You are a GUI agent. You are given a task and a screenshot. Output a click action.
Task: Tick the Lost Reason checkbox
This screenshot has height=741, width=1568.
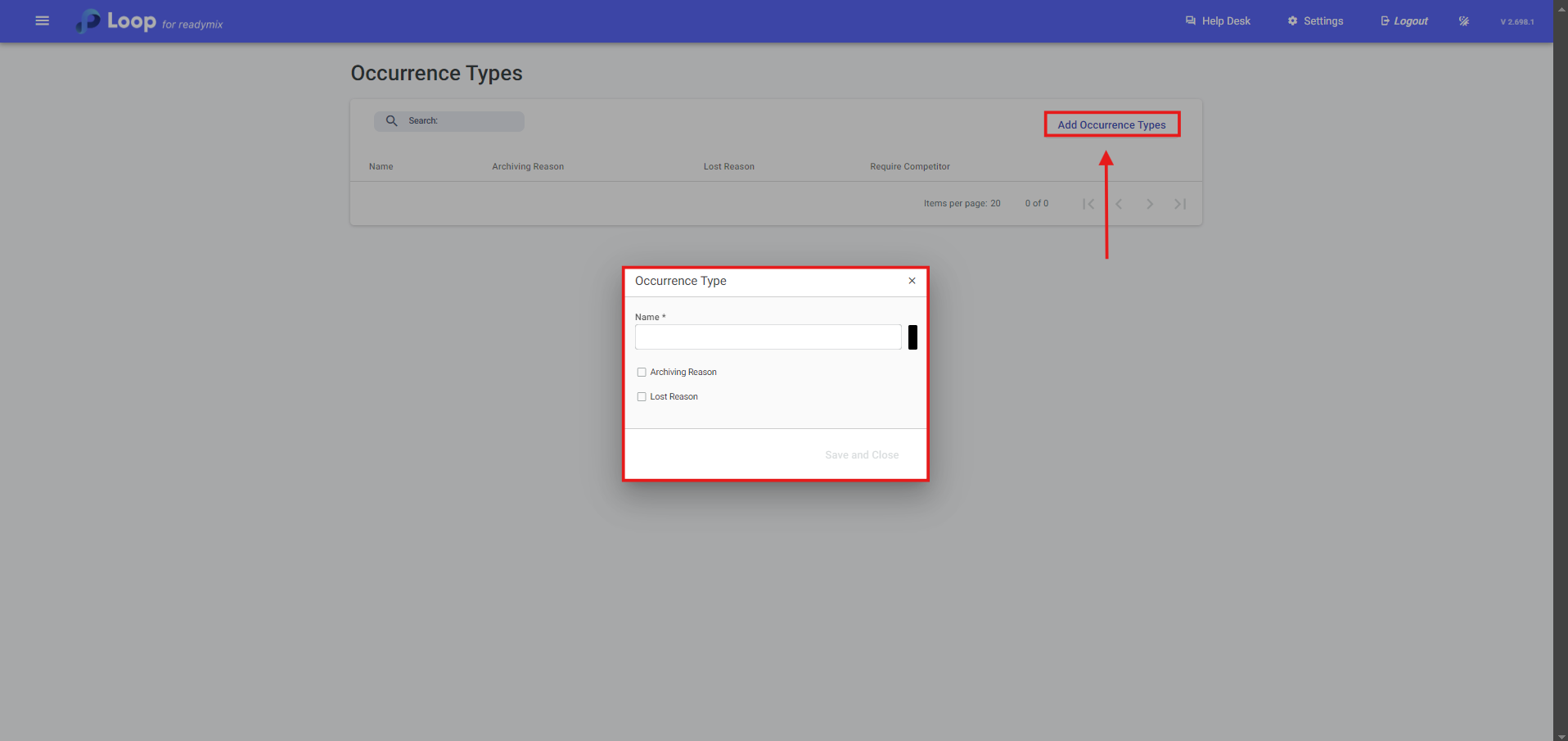(642, 397)
